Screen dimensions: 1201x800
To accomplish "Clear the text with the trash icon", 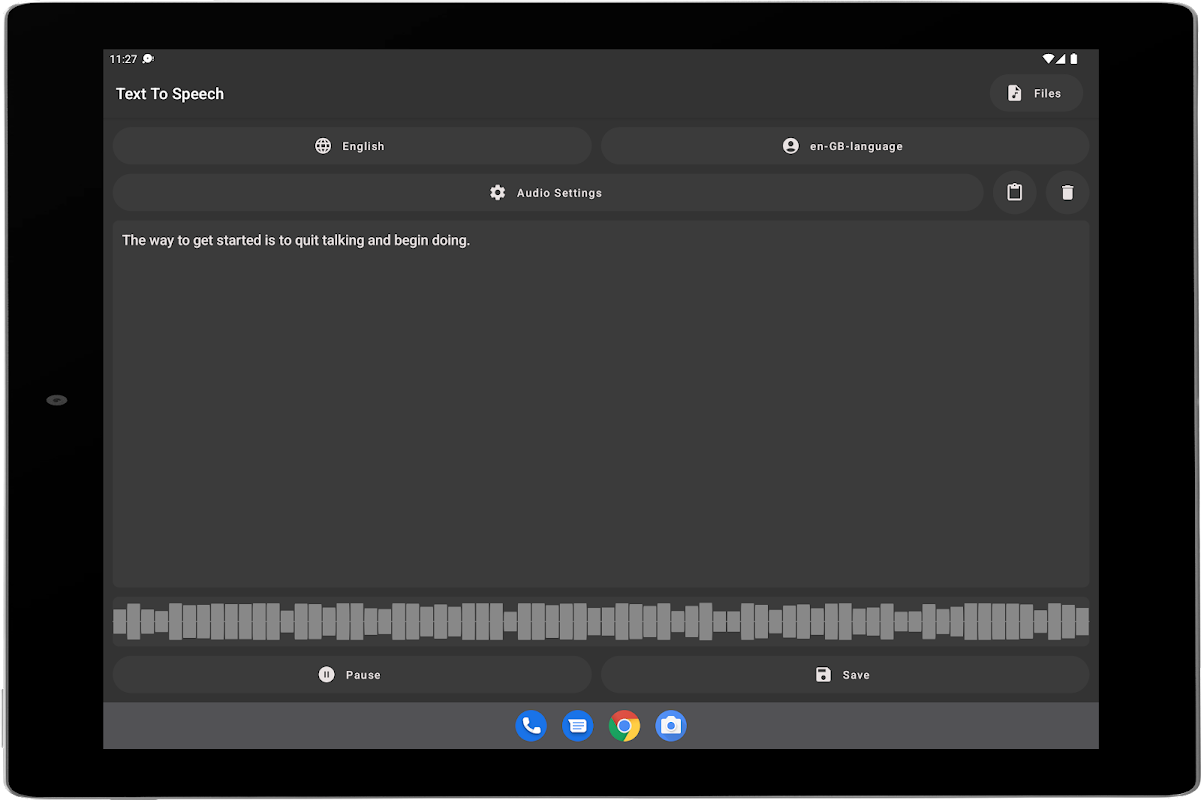I will pyautogui.click(x=1067, y=193).
